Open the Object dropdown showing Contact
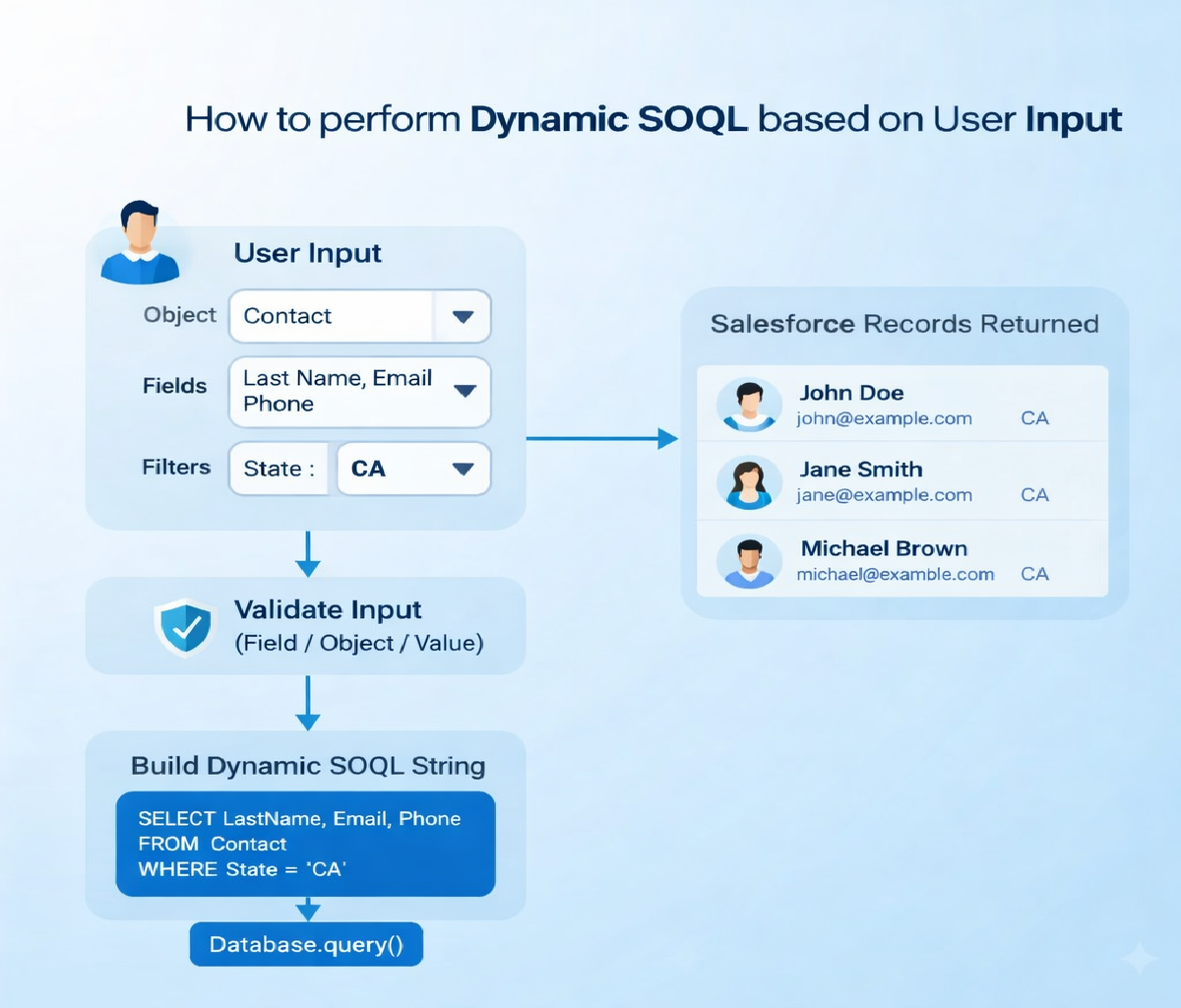This screenshot has height=1008, width=1181. (x=463, y=316)
